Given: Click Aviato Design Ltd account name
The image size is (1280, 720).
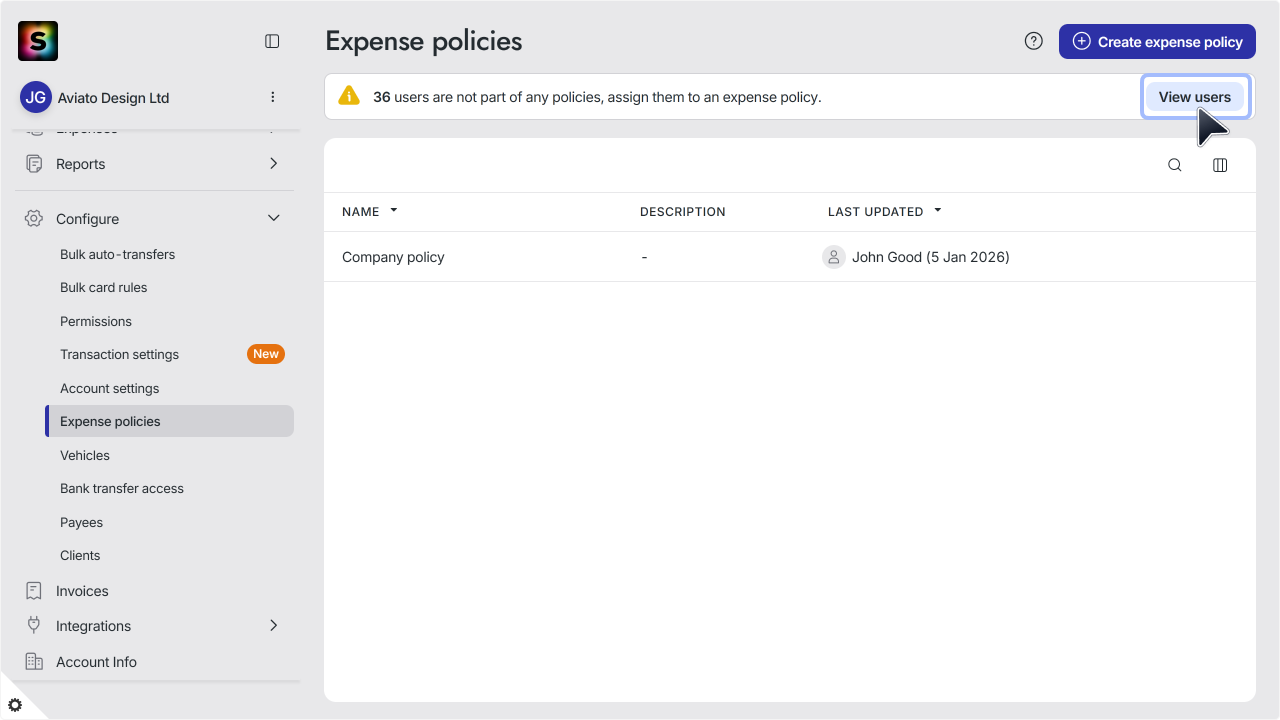Looking at the screenshot, I should 113,98.
